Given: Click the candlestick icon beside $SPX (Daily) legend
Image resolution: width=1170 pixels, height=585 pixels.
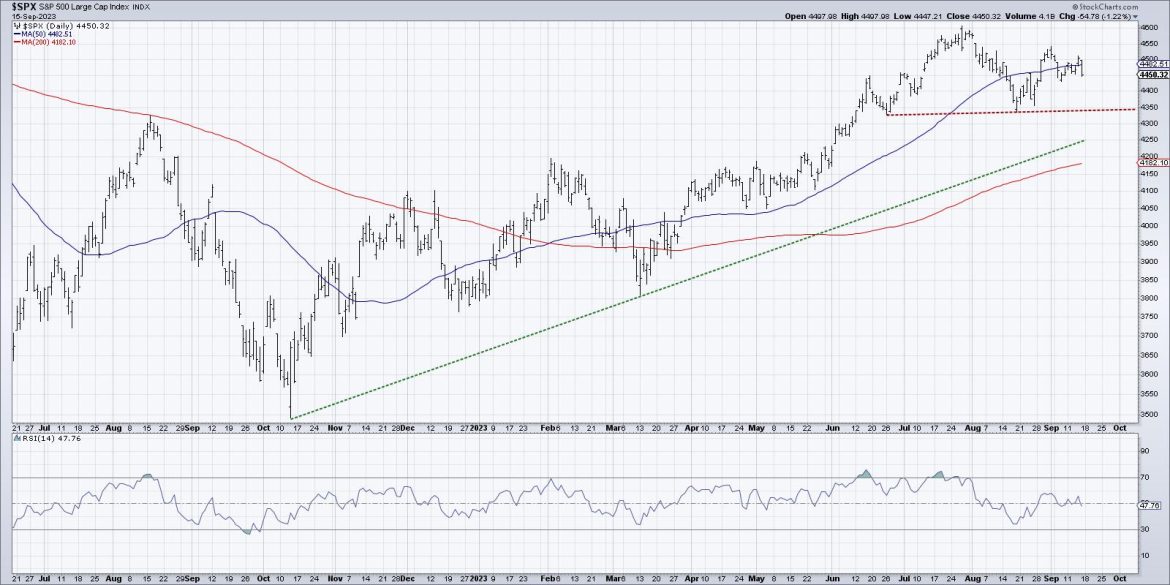Looking at the screenshot, I should point(16,24).
